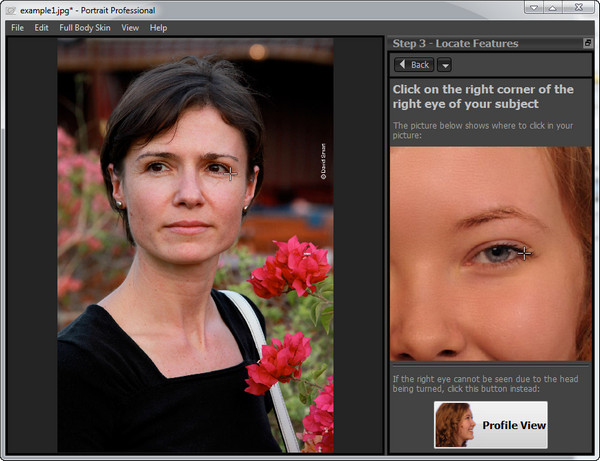600x461 pixels.
Task: Click the 'The picture below shows' text
Action: coord(483,130)
